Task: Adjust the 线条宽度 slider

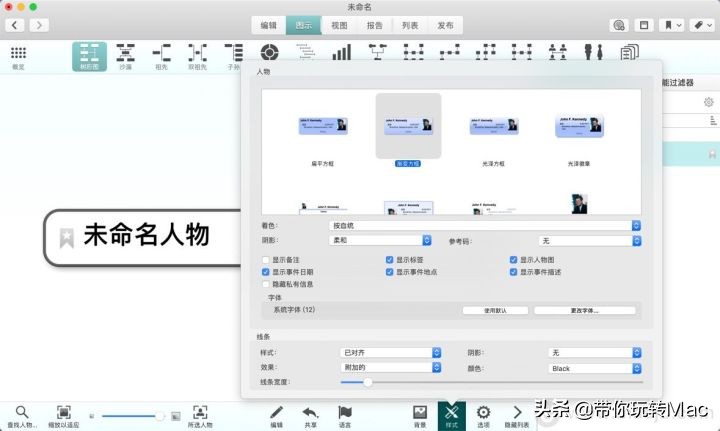Action: tap(492, 382)
